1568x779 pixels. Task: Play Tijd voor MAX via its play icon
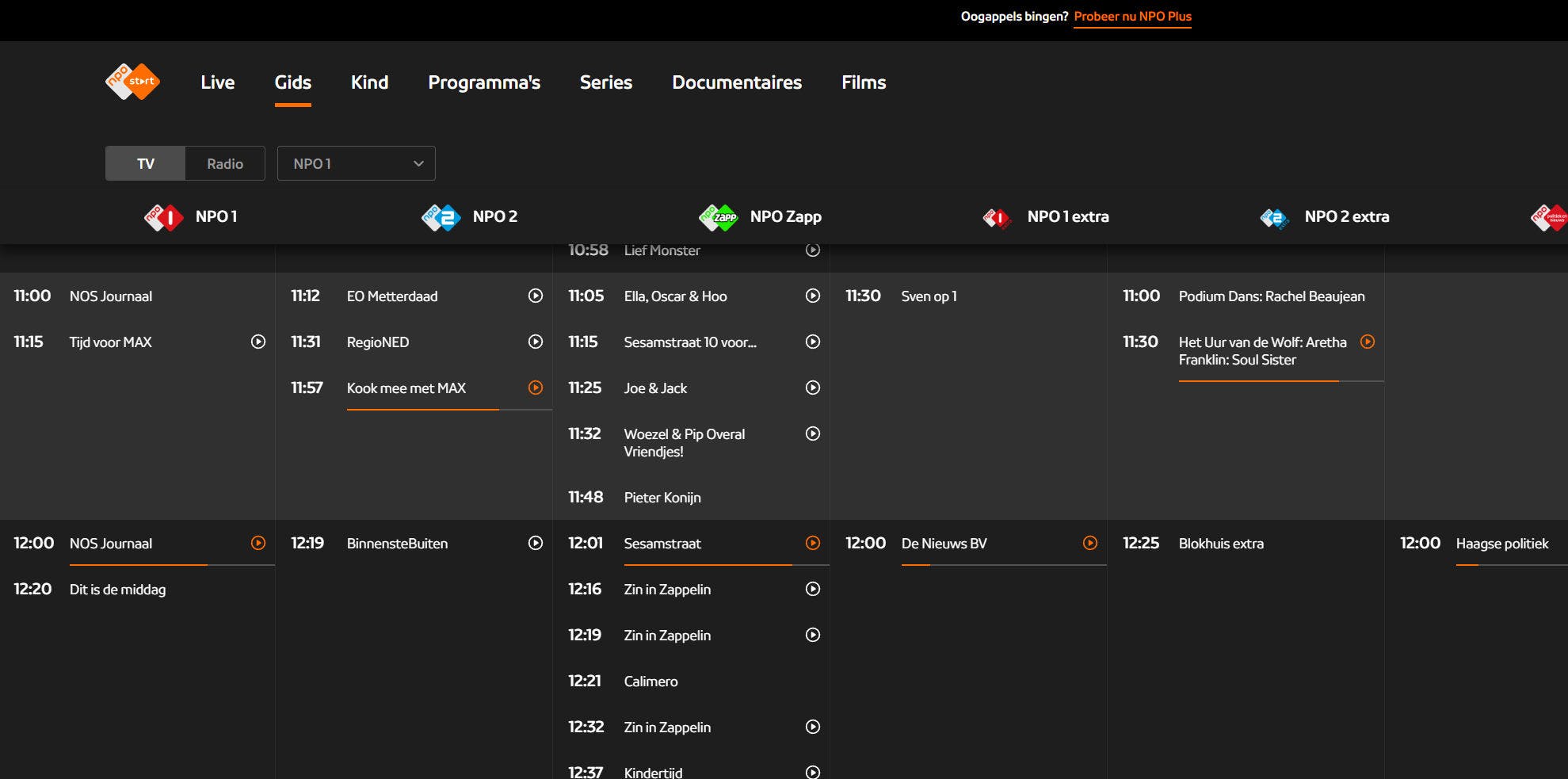click(x=258, y=342)
